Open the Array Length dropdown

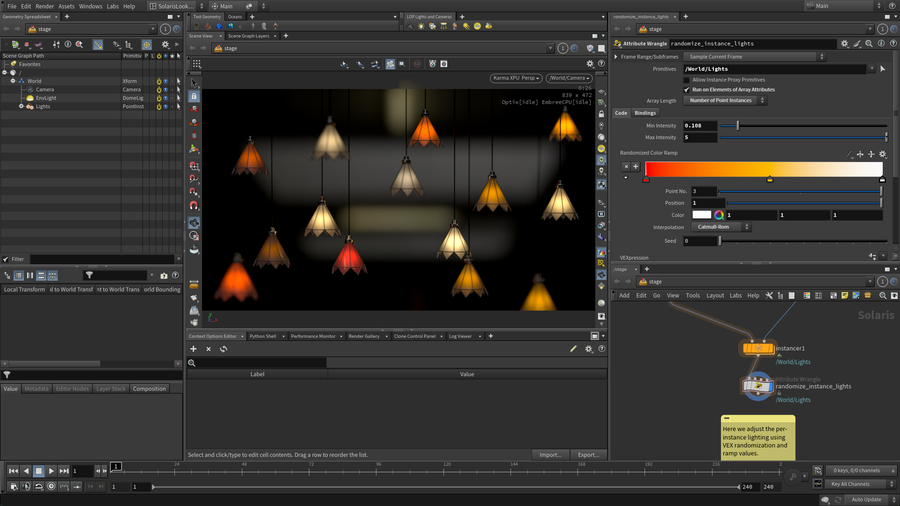pos(725,100)
